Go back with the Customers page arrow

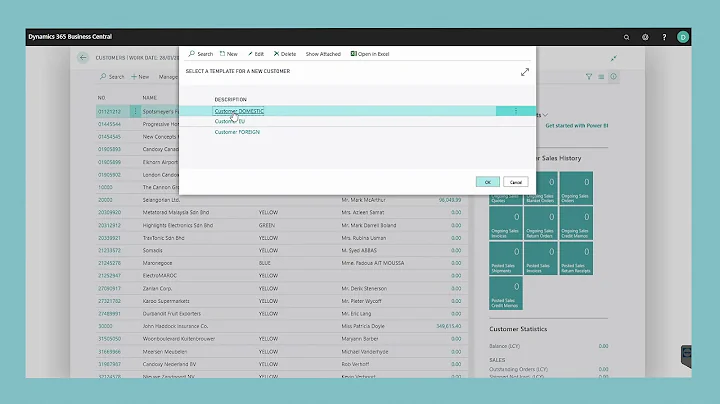(83, 57)
